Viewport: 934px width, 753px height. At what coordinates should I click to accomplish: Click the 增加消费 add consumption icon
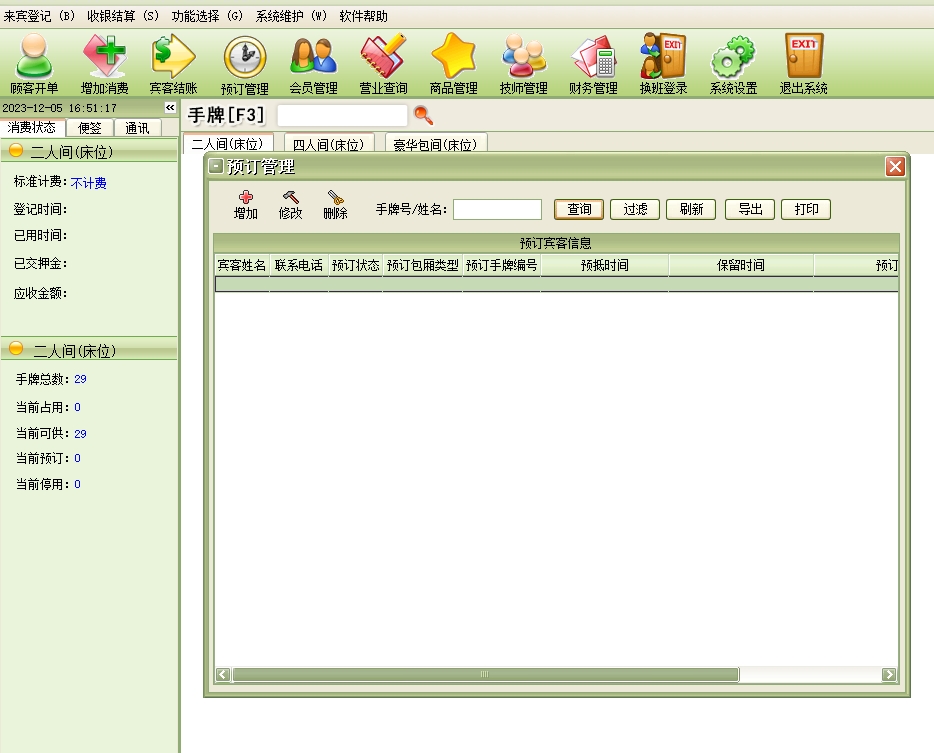coord(104,64)
